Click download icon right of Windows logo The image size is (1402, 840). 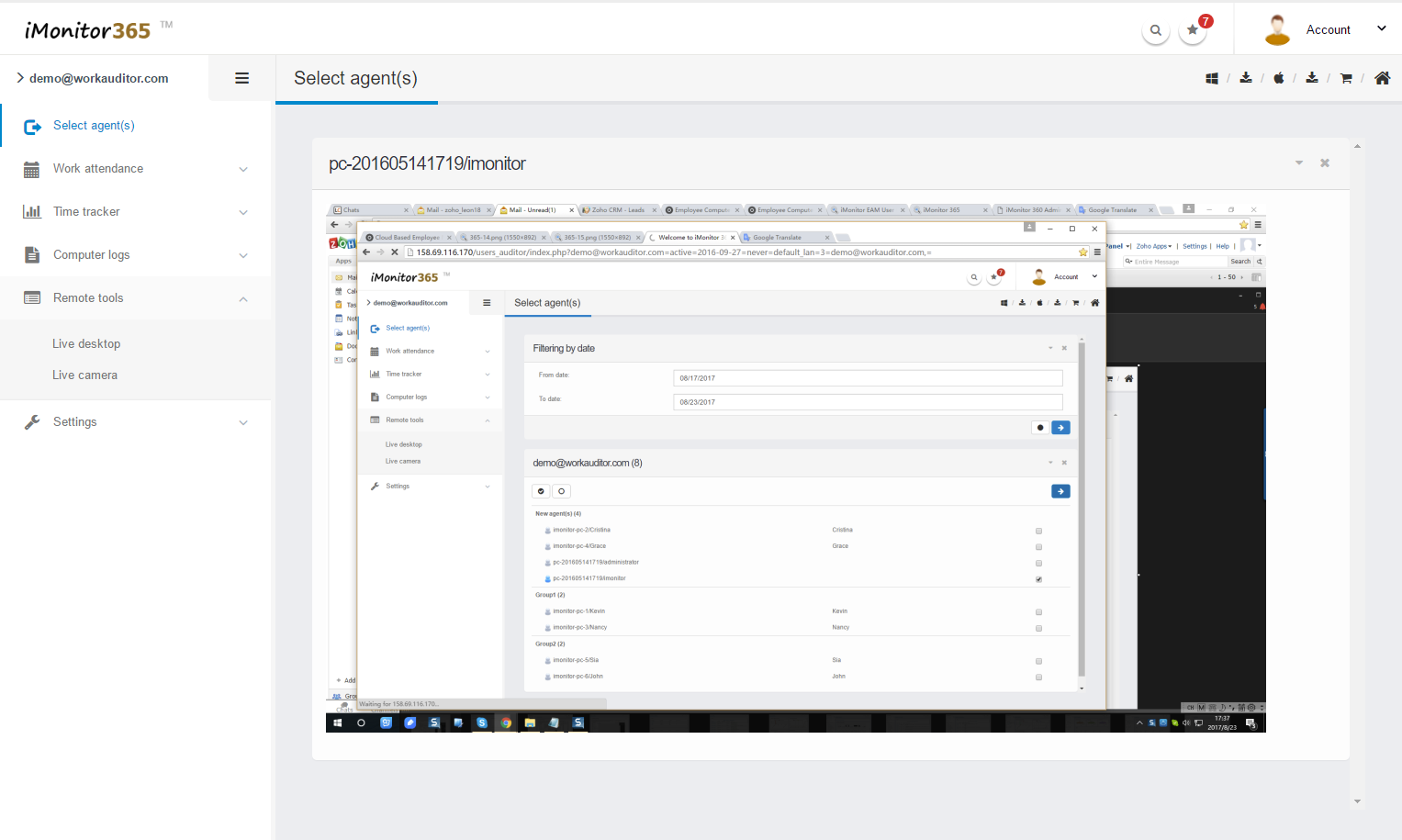tap(1246, 78)
